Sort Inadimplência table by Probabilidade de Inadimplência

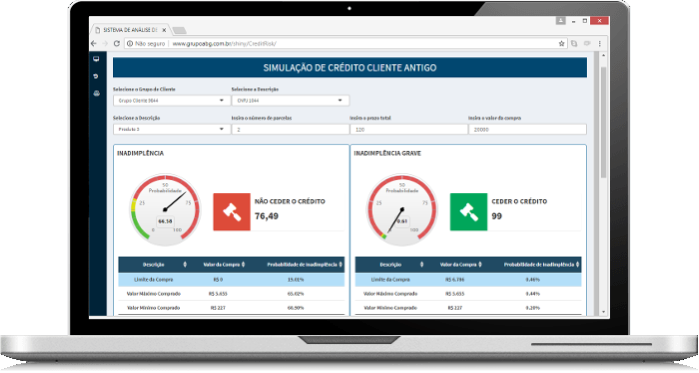coord(341,265)
